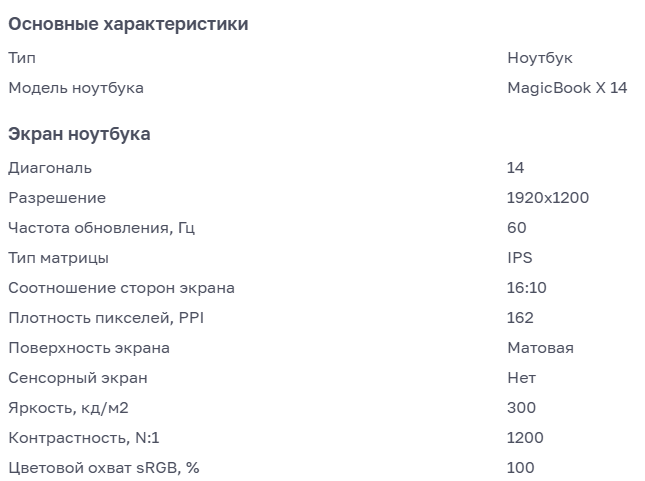645x481 pixels.
Task: Select the IPS matrix type value
Action: 520,258
